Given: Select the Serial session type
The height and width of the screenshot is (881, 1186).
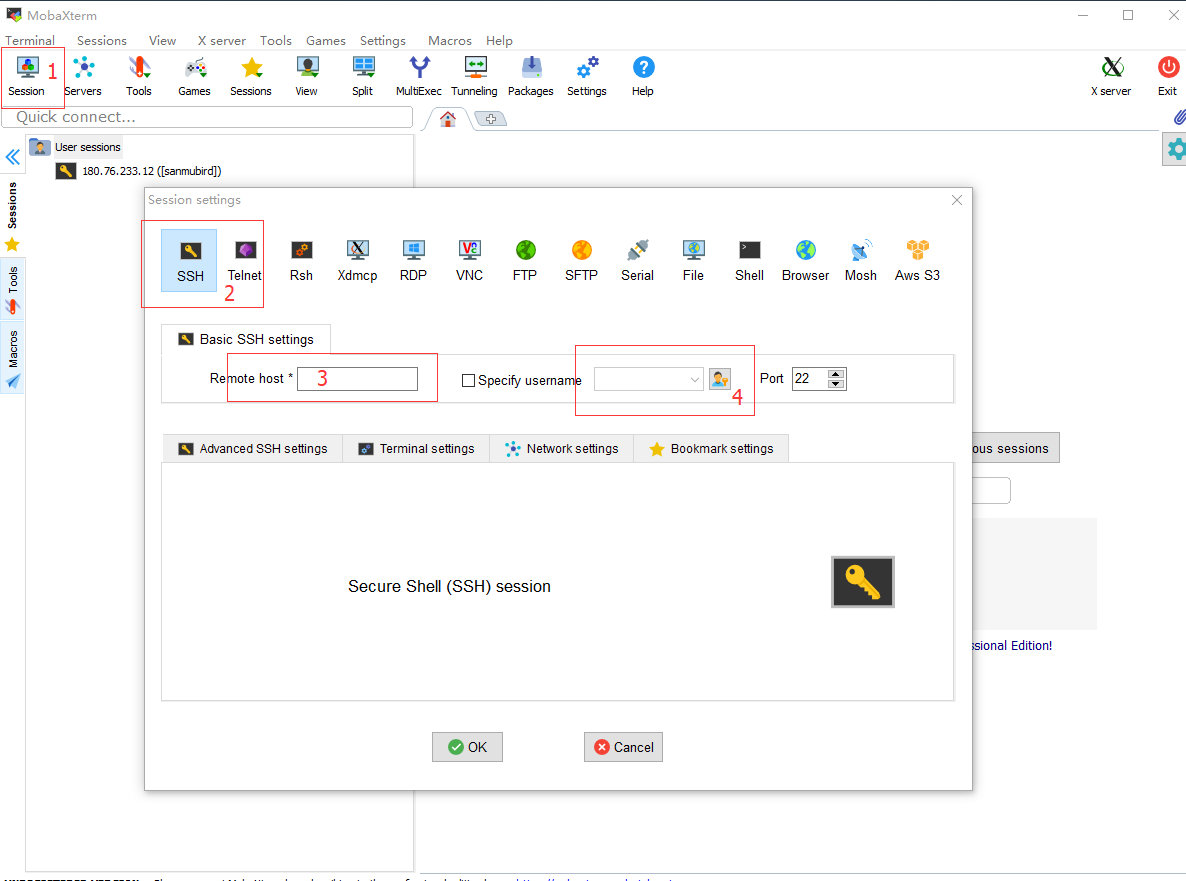Looking at the screenshot, I should (x=637, y=261).
